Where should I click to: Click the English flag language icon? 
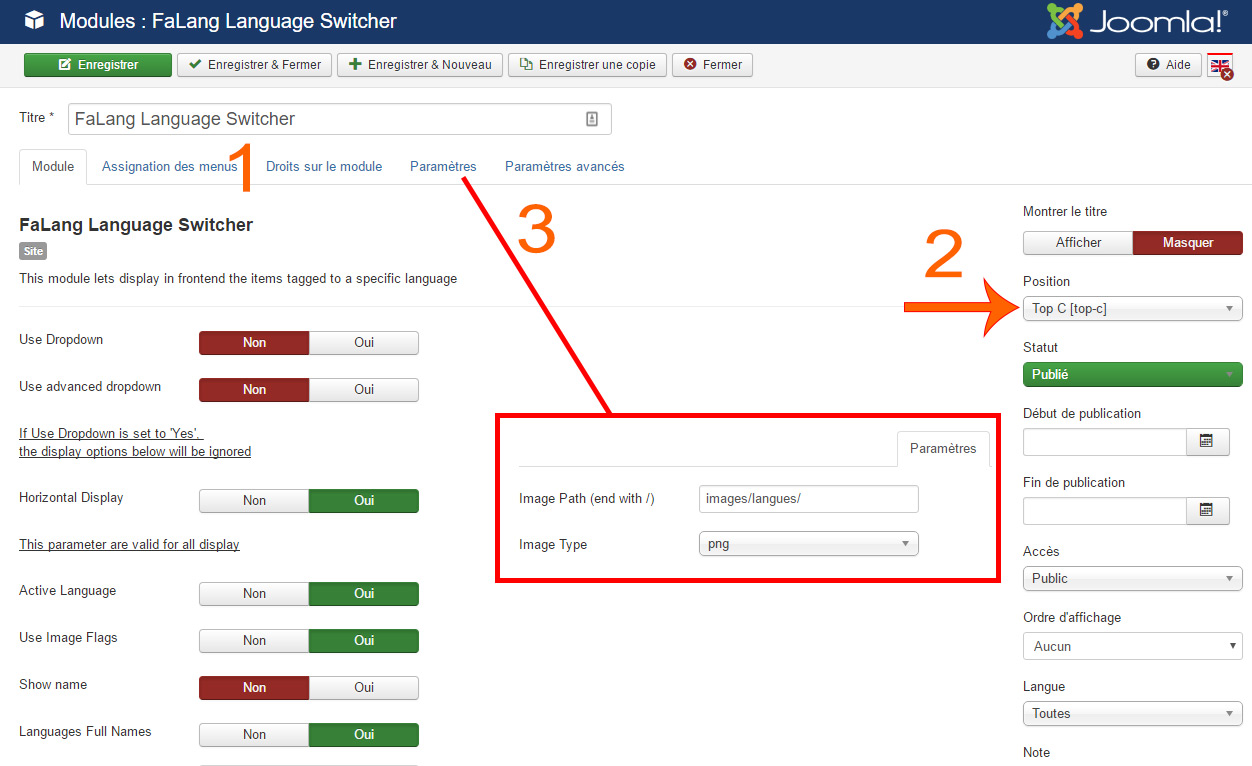1220,66
